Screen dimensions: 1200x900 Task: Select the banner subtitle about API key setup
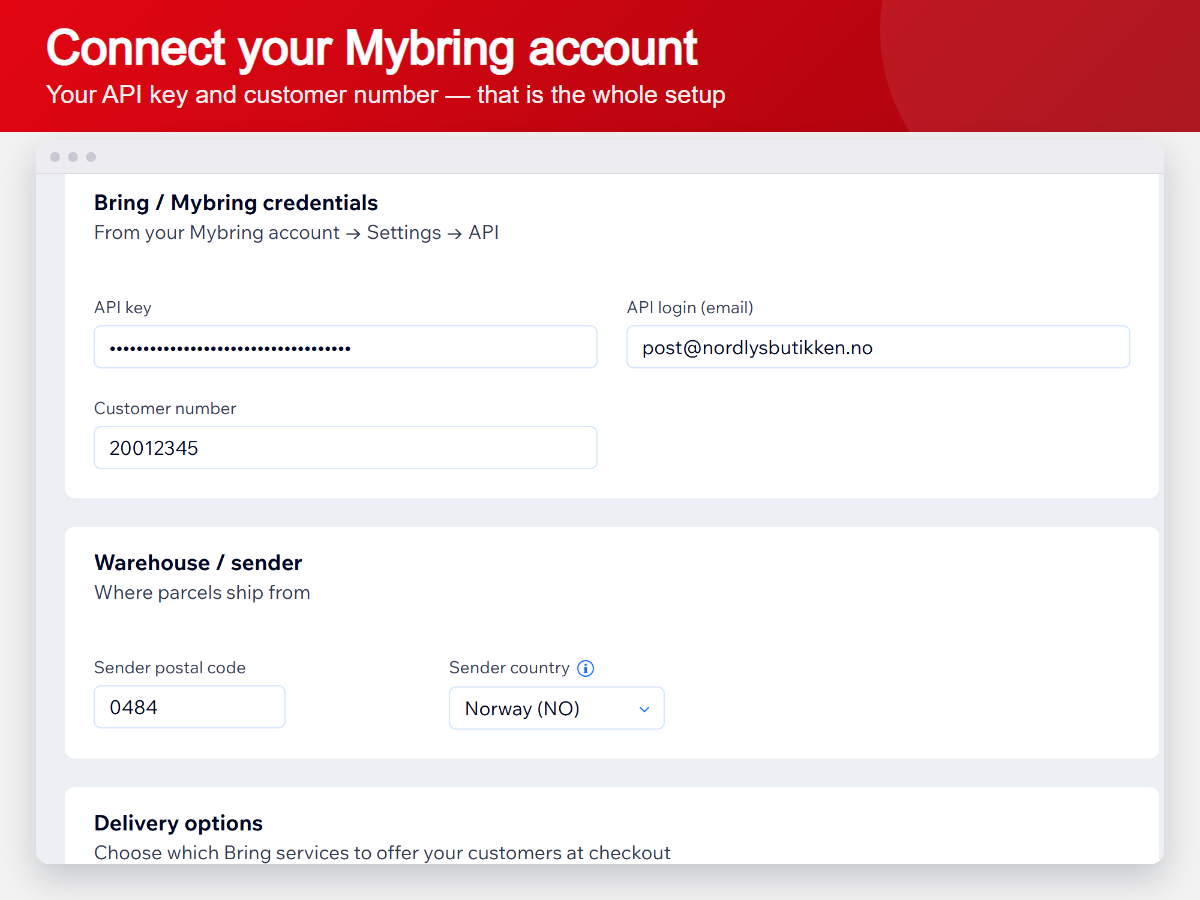click(386, 95)
